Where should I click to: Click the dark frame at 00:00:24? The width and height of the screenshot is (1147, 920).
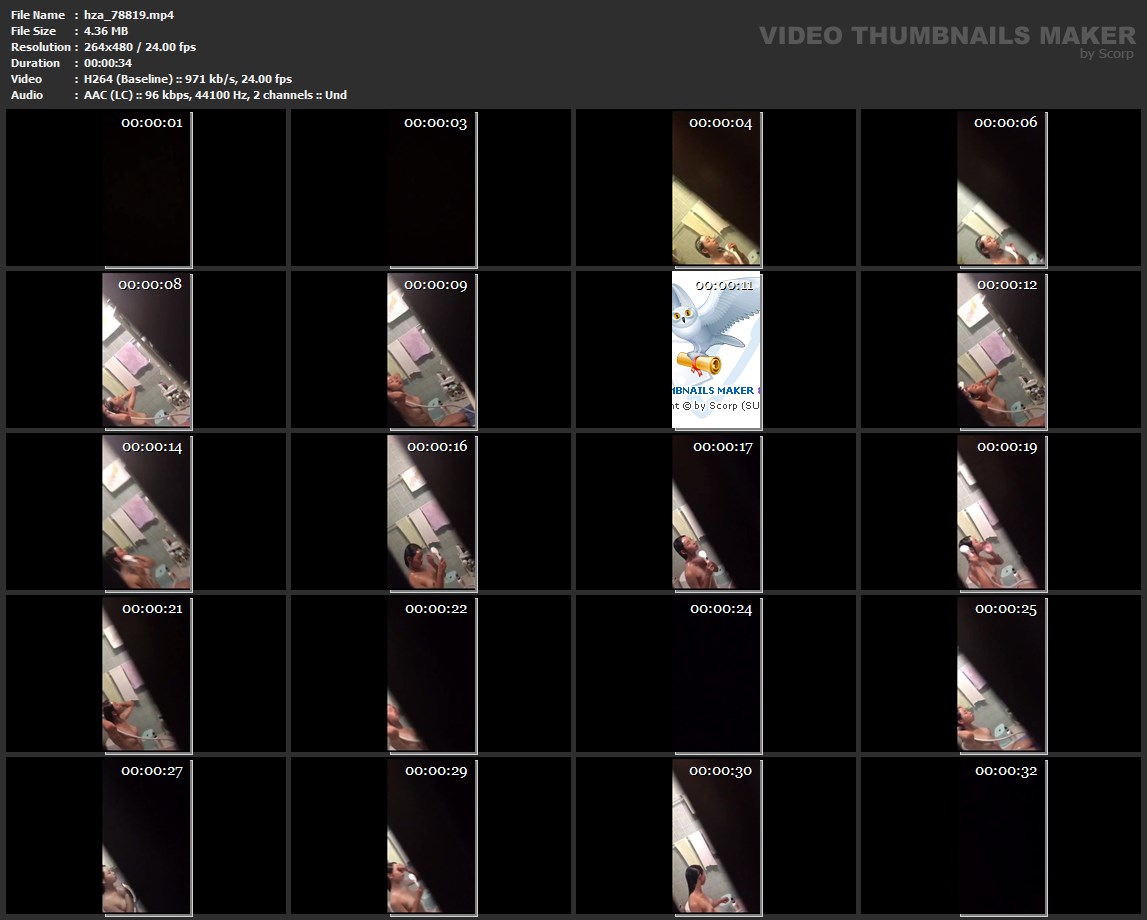[x=716, y=675]
